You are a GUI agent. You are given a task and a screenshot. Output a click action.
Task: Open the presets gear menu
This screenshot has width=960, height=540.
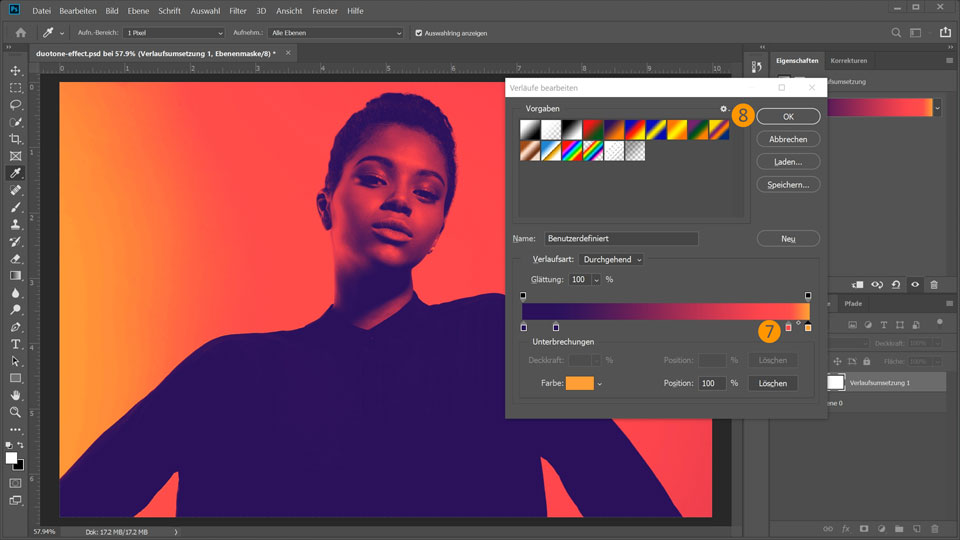(x=723, y=108)
